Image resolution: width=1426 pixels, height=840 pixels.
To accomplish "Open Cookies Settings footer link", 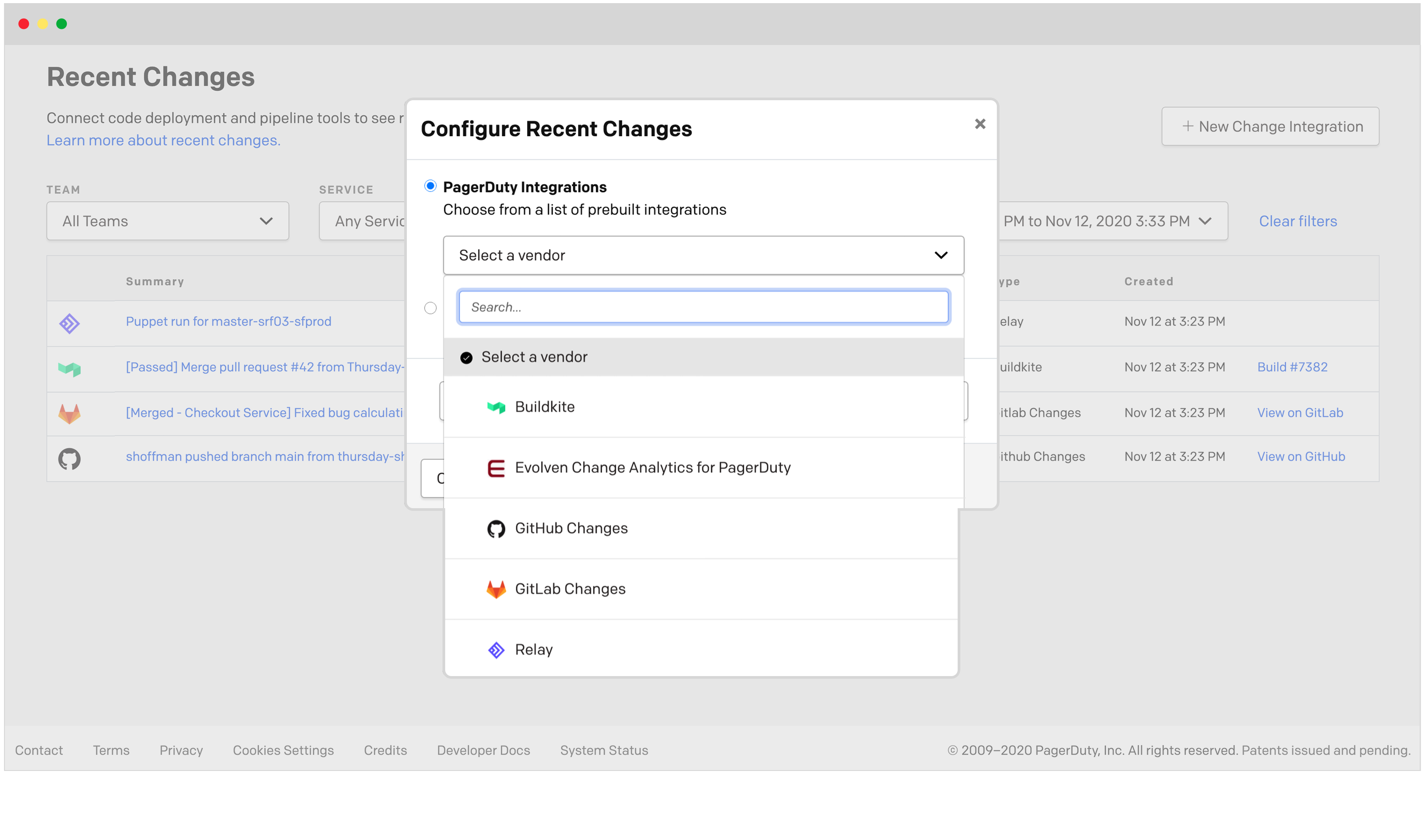I will [283, 750].
